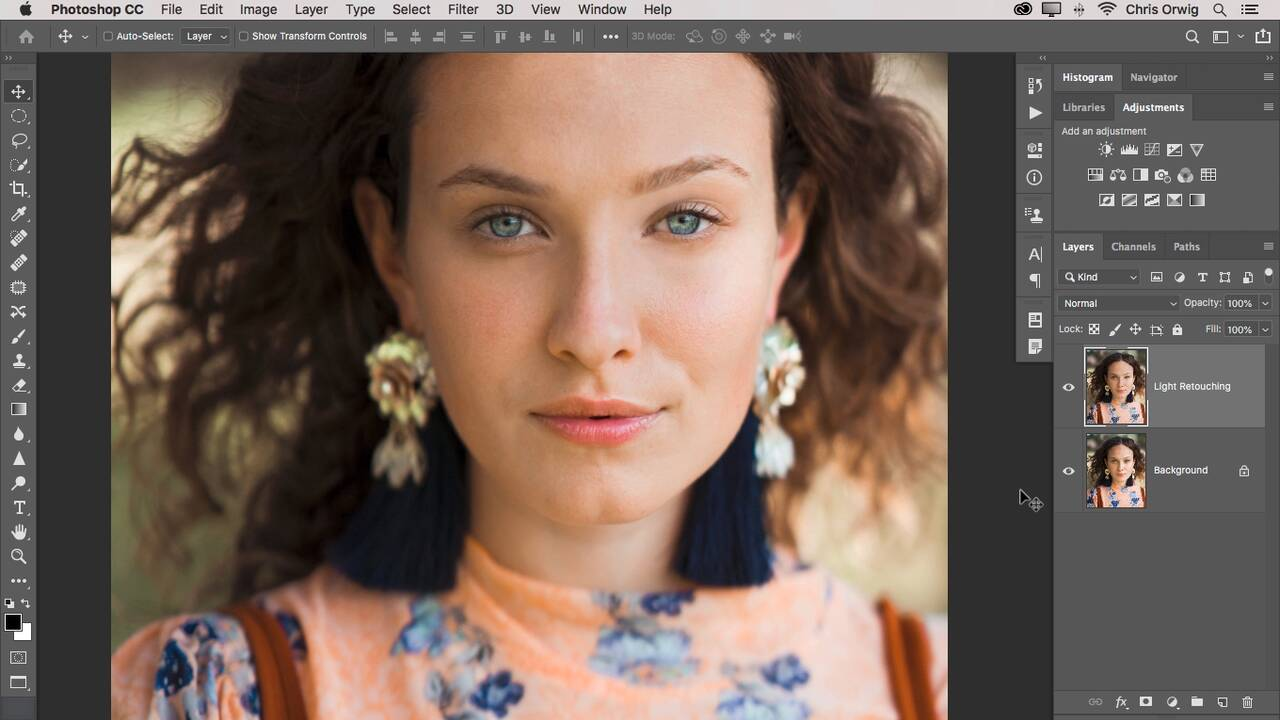Select the Move tool in the toolbar
Screen dimensions: 1280x720
[19, 92]
